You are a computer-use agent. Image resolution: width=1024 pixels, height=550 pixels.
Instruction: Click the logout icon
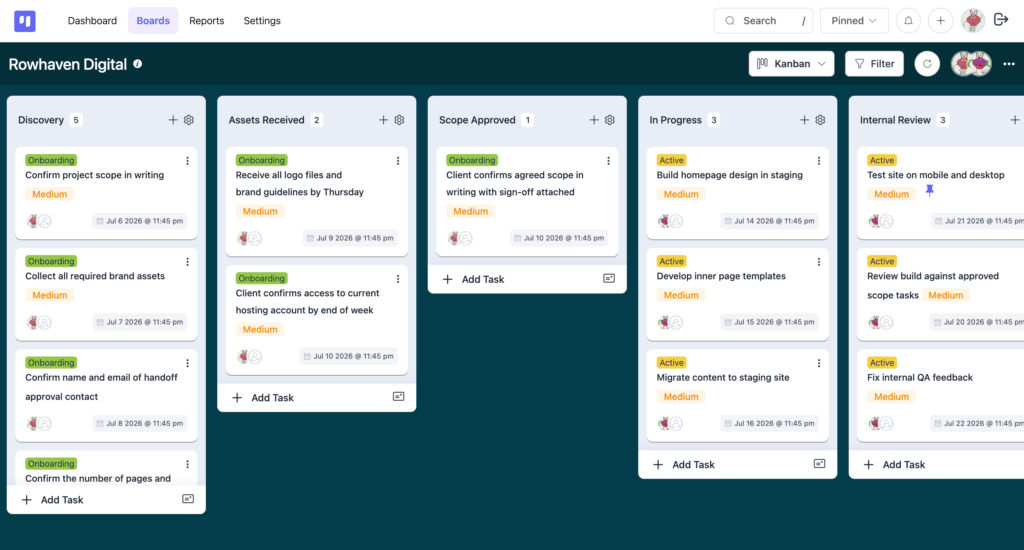[x=1001, y=20]
